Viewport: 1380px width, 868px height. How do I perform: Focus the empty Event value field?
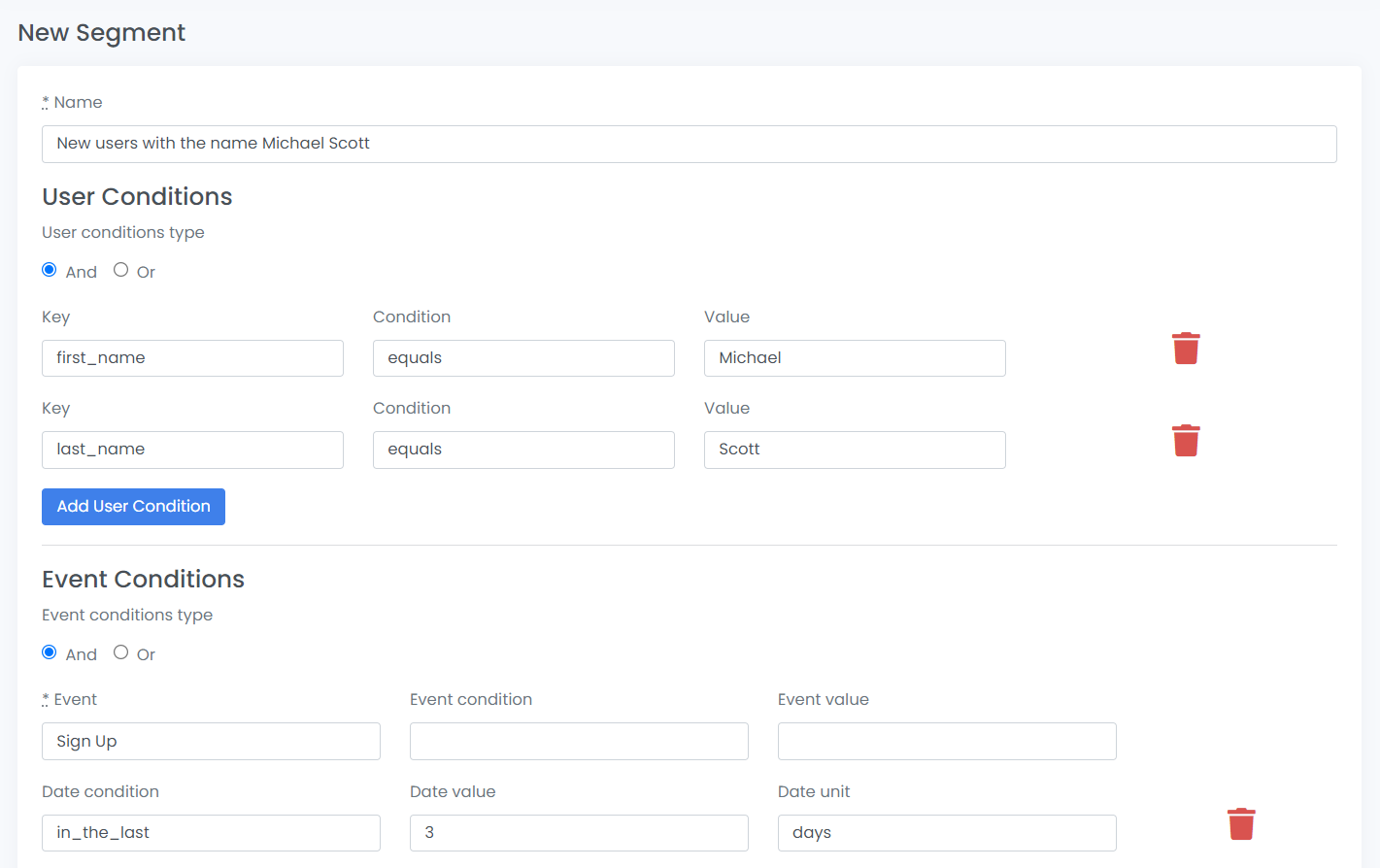pos(947,742)
